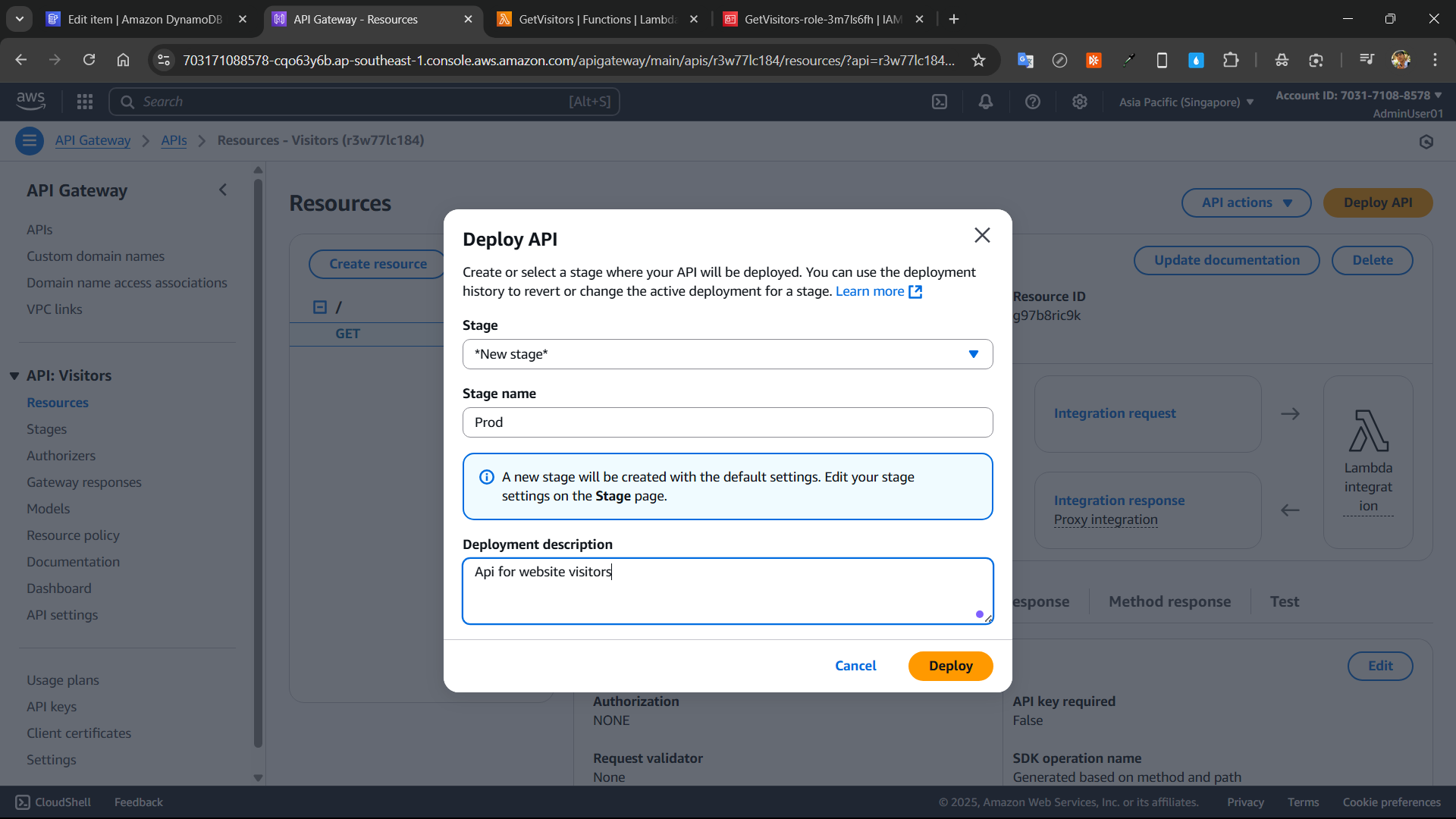Image resolution: width=1456 pixels, height=819 pixels.
Task: Select Stages in the sidebar
Action: coord(47,429)
